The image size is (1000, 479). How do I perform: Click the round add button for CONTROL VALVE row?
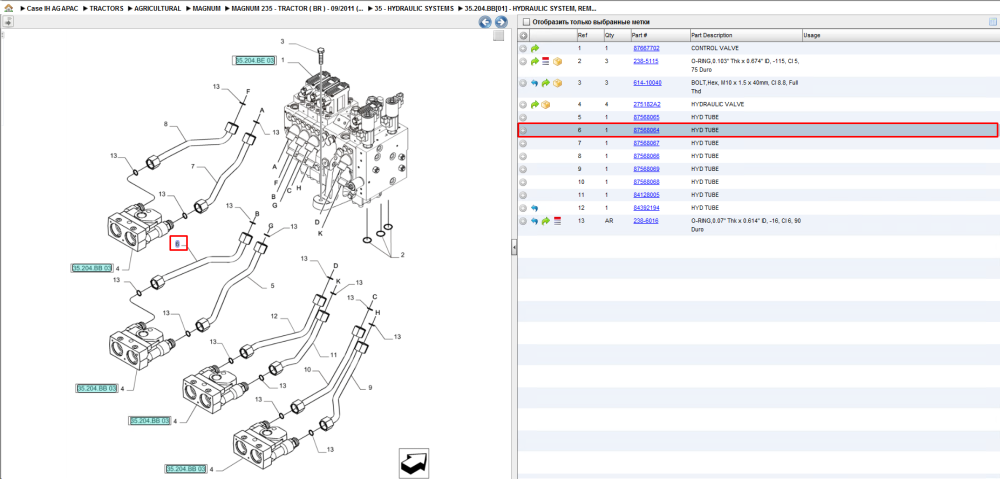pos(523,48)
